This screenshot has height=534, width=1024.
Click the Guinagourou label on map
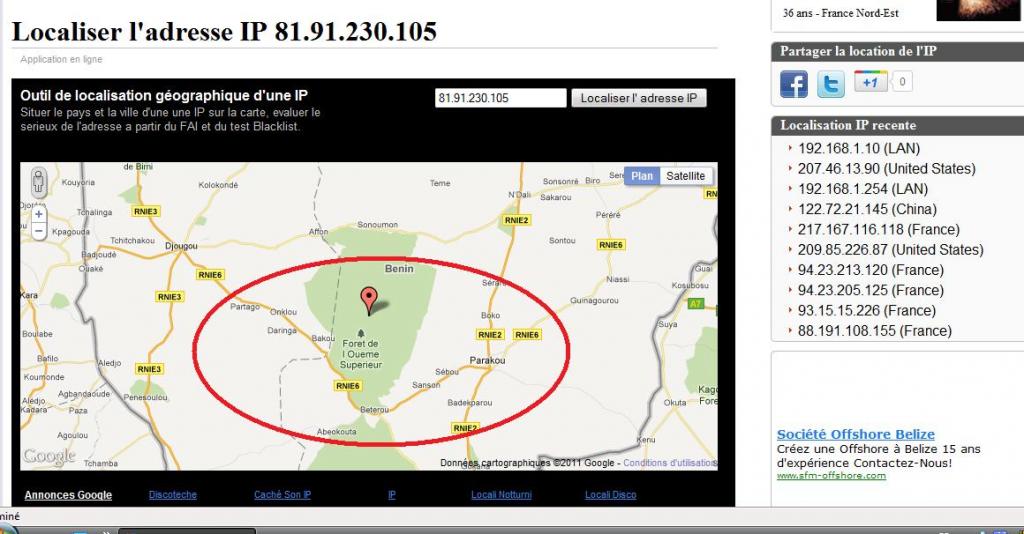(594, 300)
